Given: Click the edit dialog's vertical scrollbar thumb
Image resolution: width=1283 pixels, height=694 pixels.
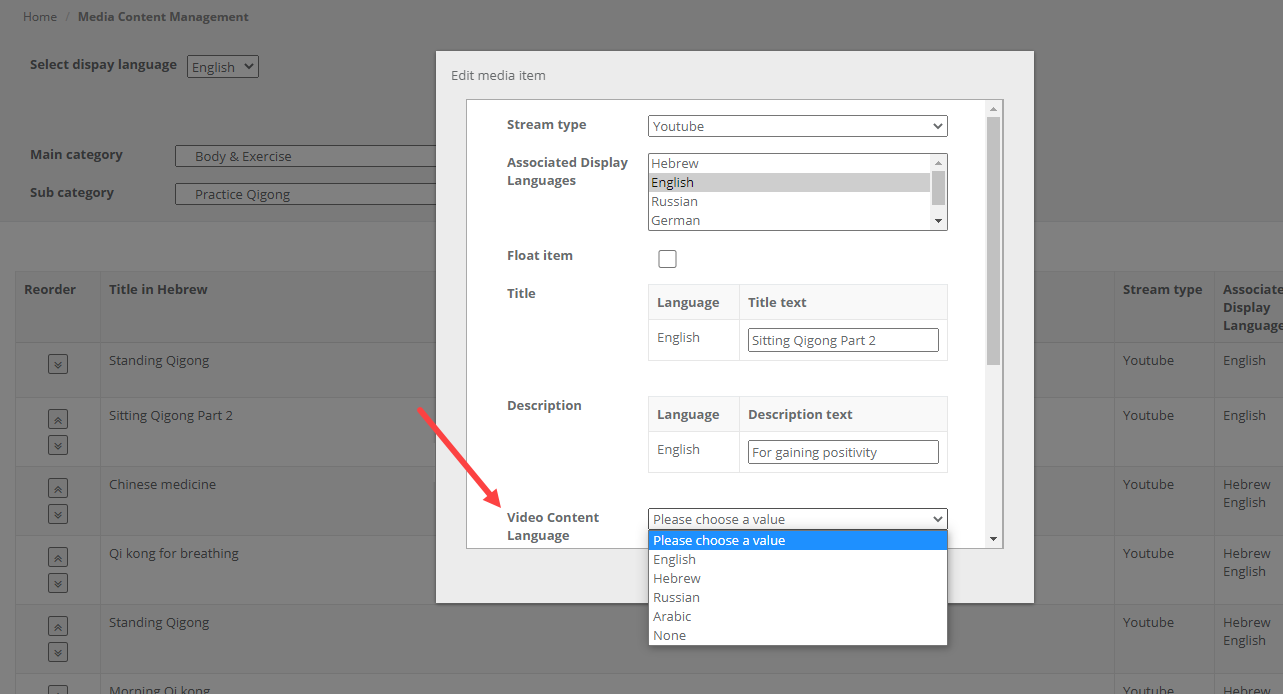Looking at the screenshot, I should tap(993, 240).
